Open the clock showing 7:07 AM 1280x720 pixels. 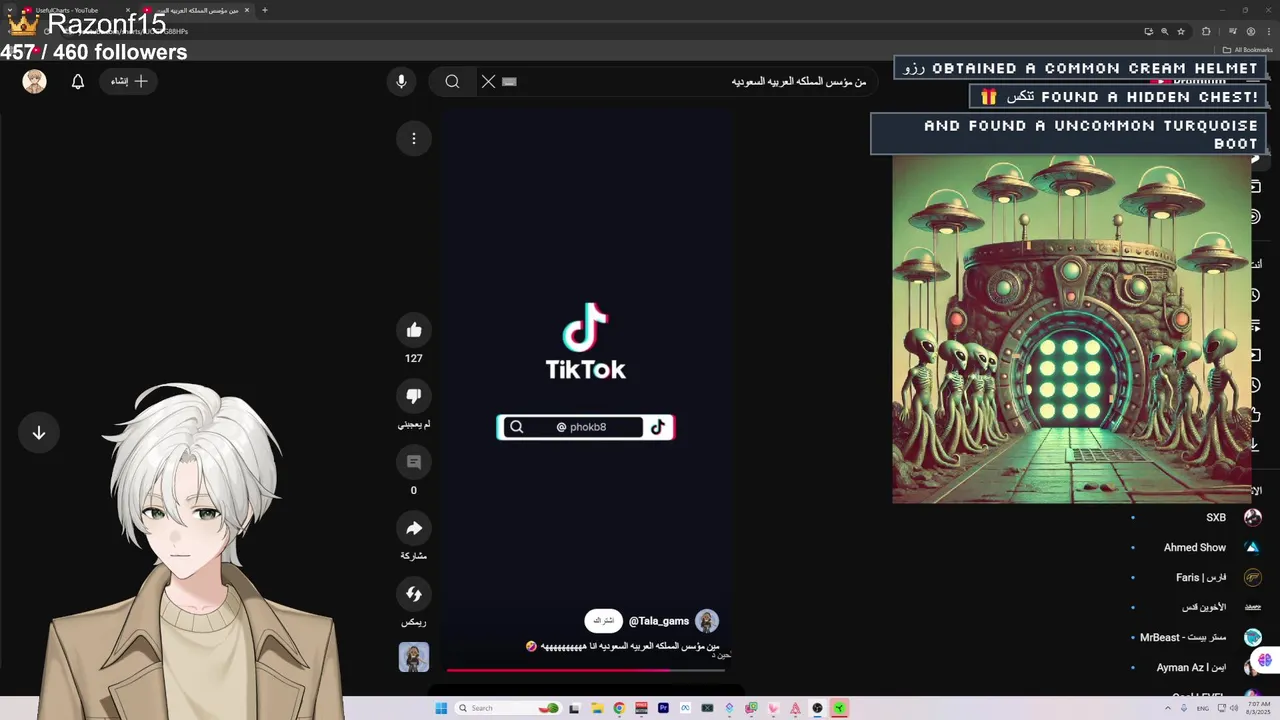click(x=1258, y=708)
